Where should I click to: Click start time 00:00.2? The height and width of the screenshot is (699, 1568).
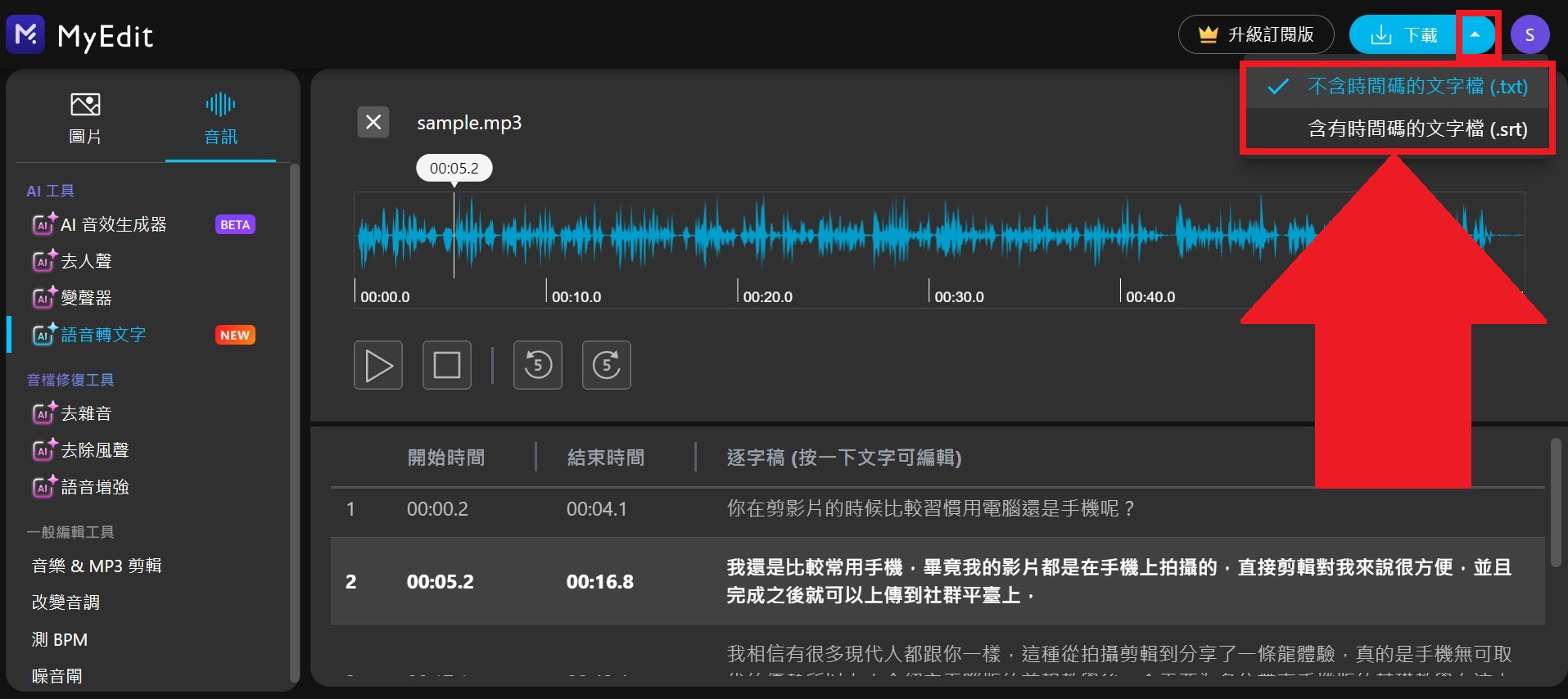point(437,509)
